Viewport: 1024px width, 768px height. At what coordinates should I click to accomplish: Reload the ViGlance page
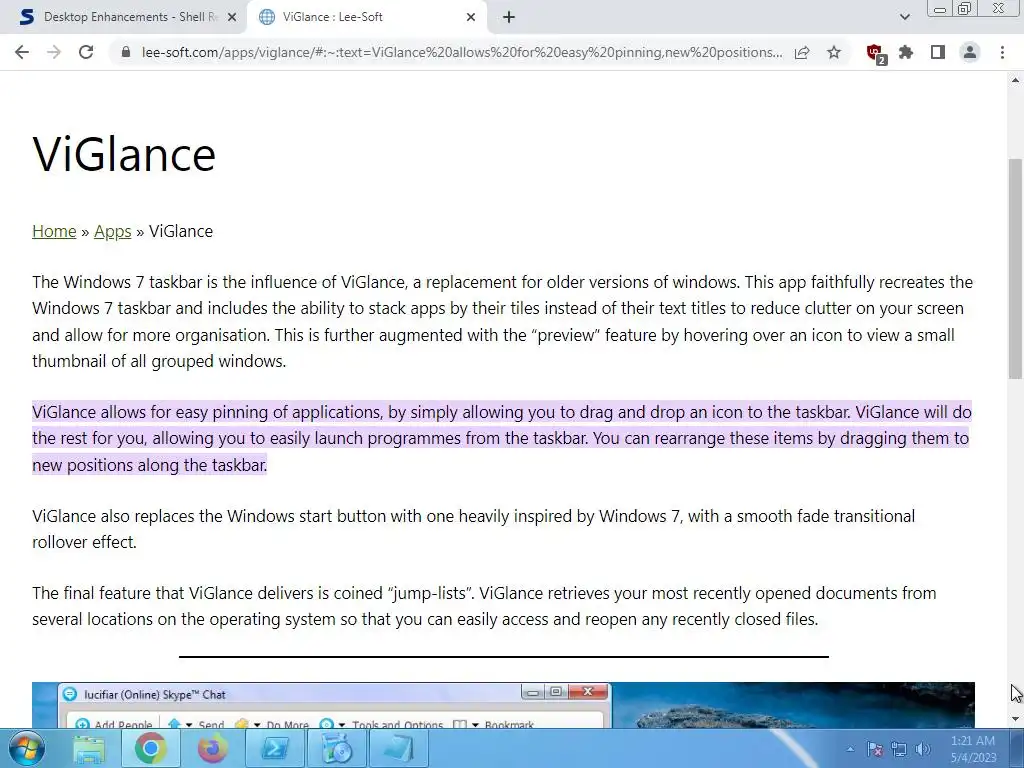coord(86,52)
